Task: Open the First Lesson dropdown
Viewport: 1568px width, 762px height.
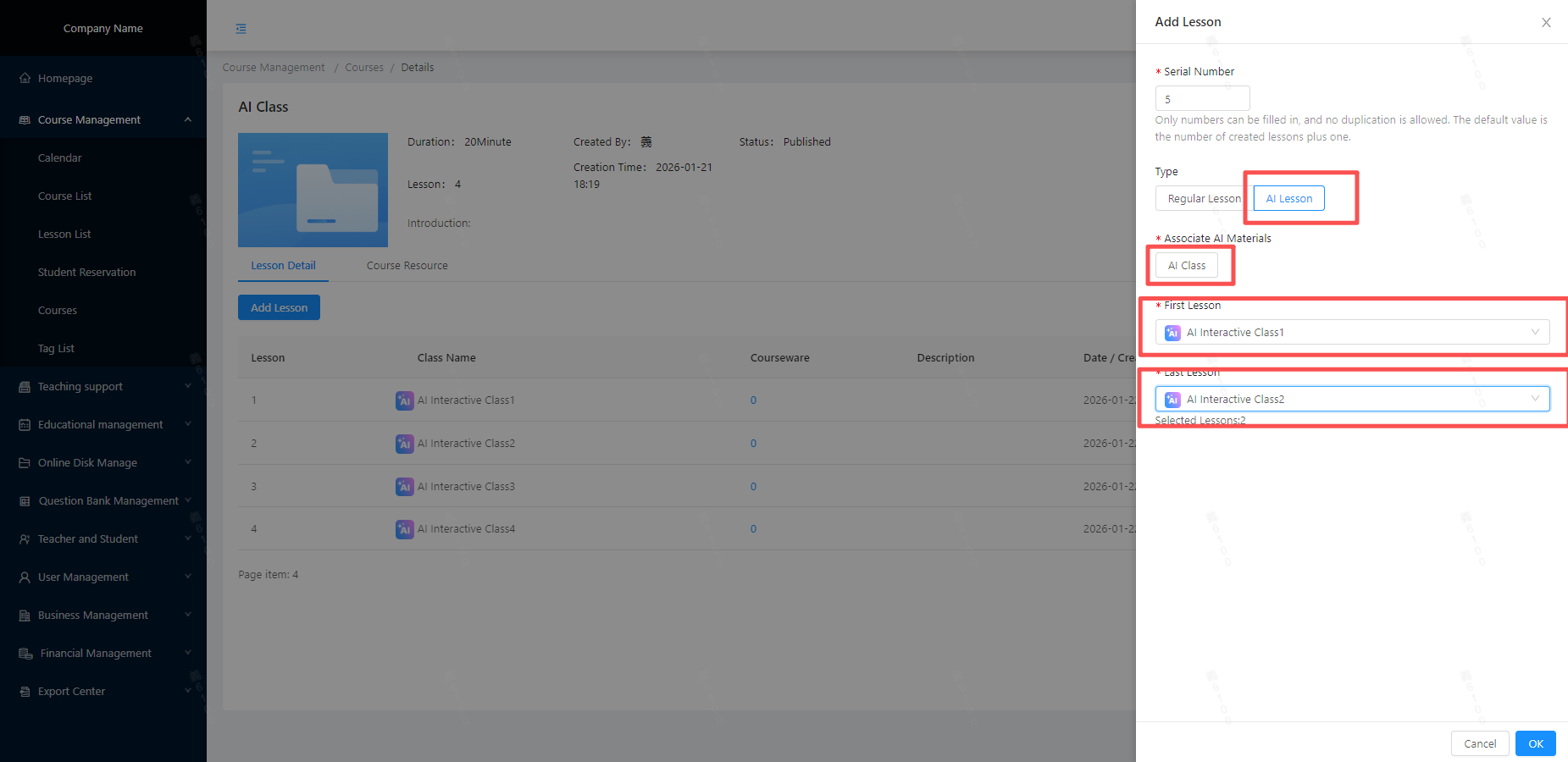Action: tap(1352, 333)
